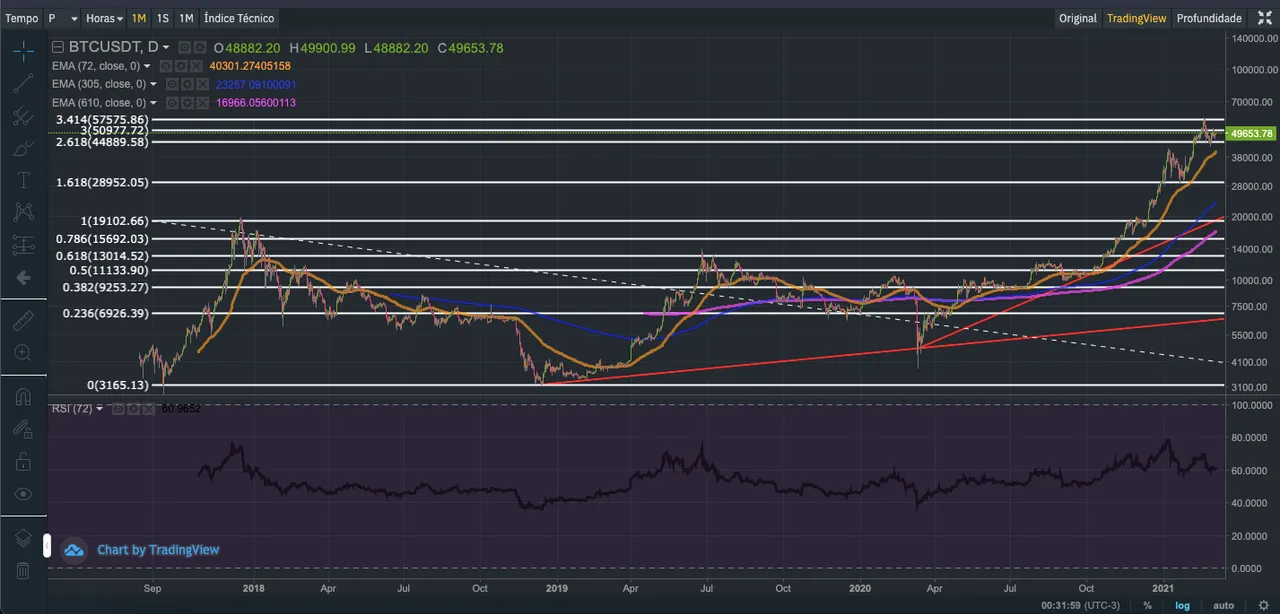Remove the EMA 305 indicator
Image resolution: width=1280 pixels, height=614 pixels.
pos(202,84)
